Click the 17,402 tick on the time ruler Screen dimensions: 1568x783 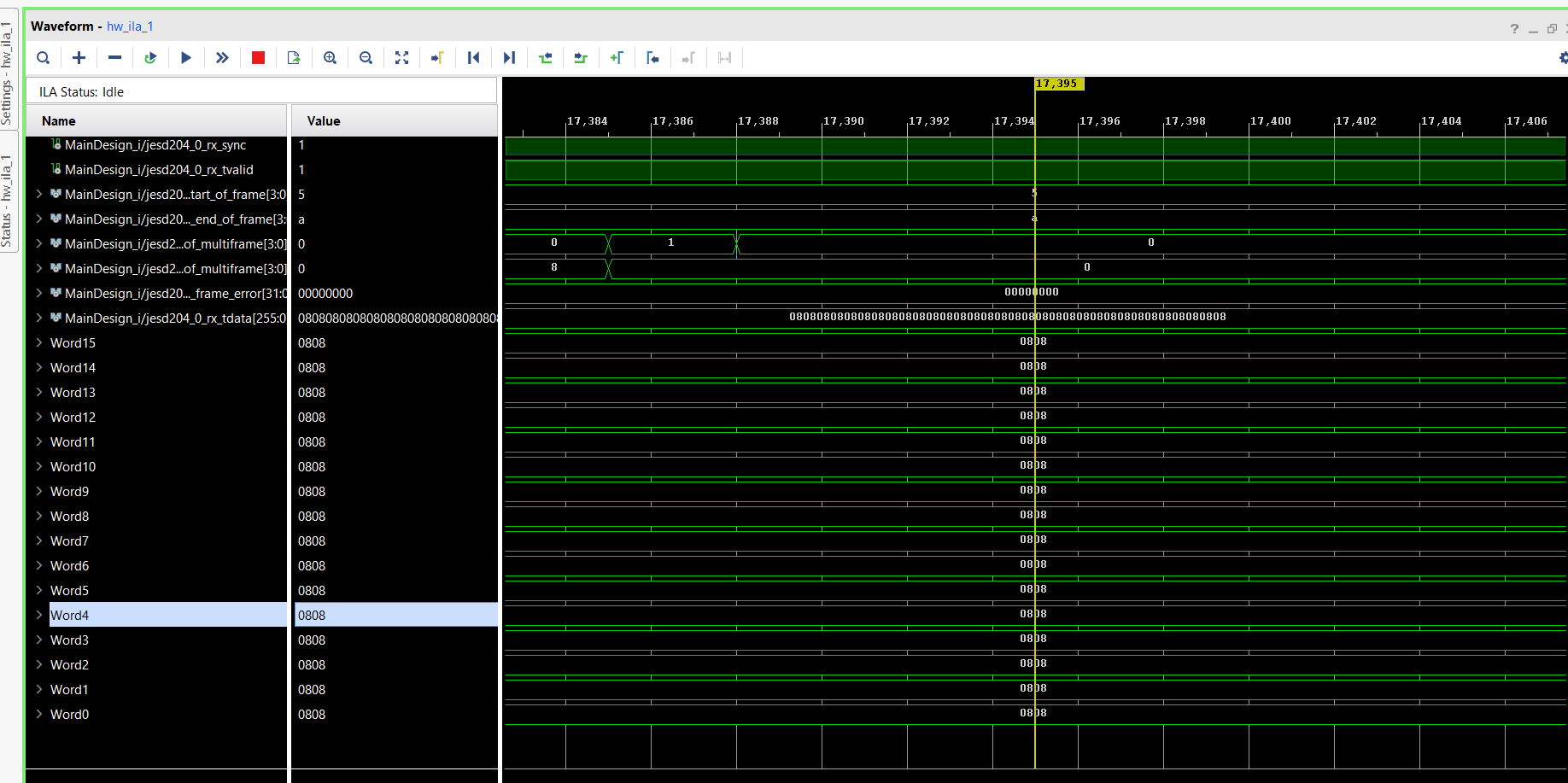pyautogui.click(x=1356, y=121)
